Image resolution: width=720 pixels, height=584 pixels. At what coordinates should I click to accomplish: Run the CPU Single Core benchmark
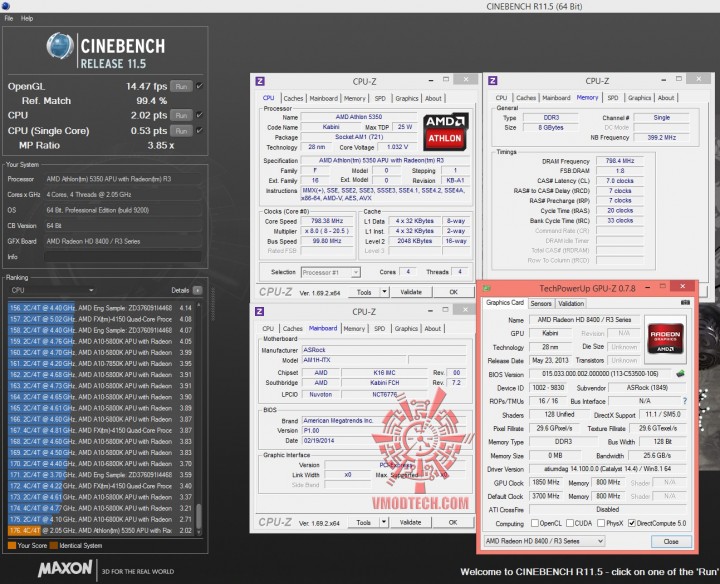pos(181,131)
